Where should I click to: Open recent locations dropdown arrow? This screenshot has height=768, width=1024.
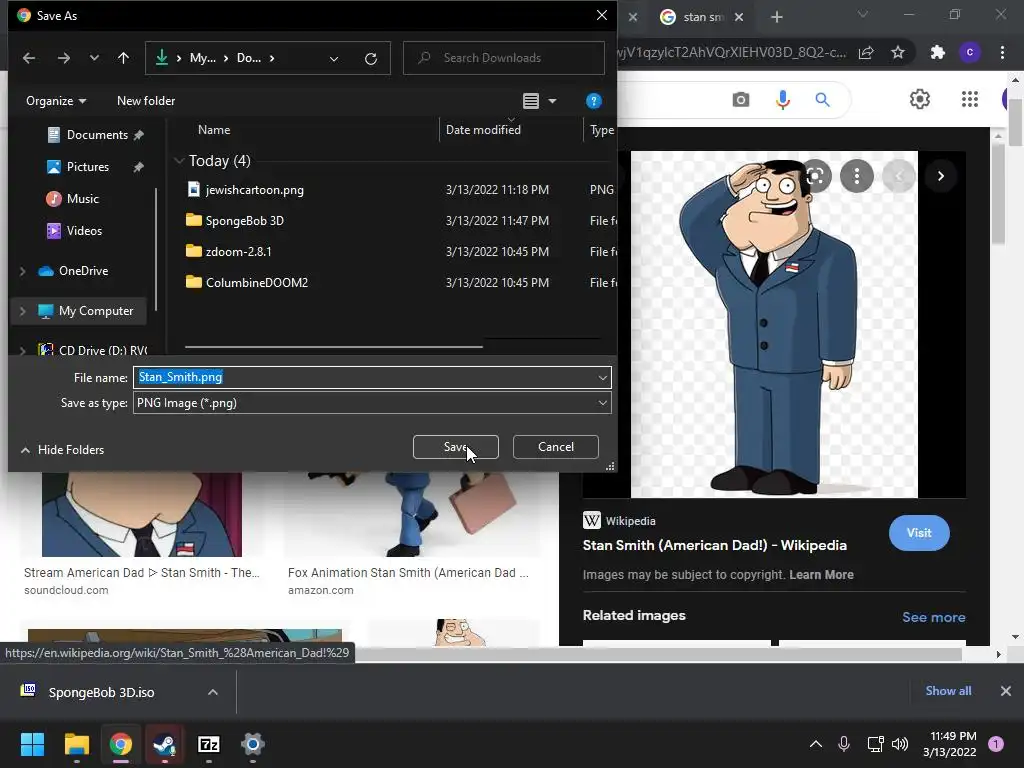point(94,58)
